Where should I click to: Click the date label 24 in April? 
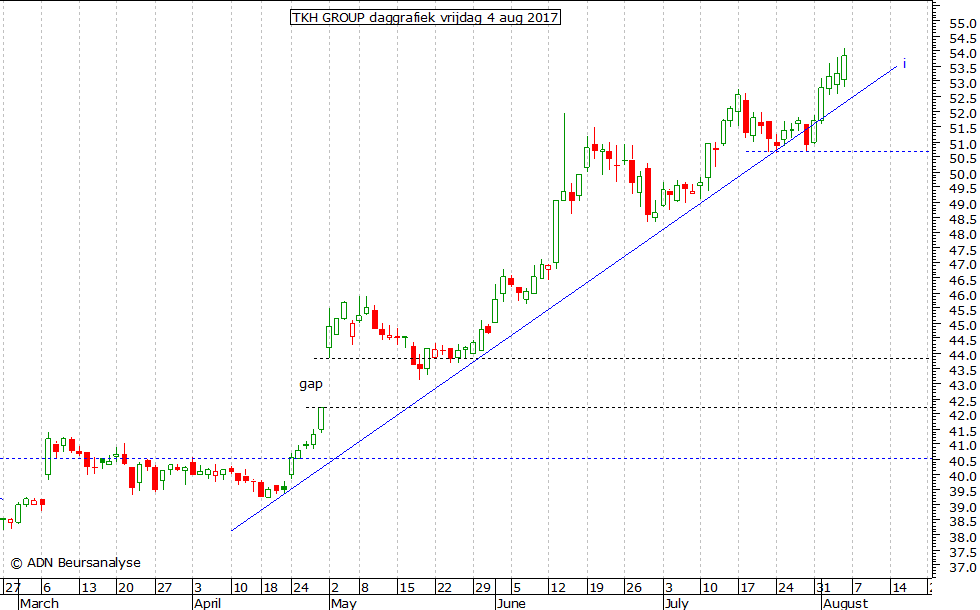301,588
